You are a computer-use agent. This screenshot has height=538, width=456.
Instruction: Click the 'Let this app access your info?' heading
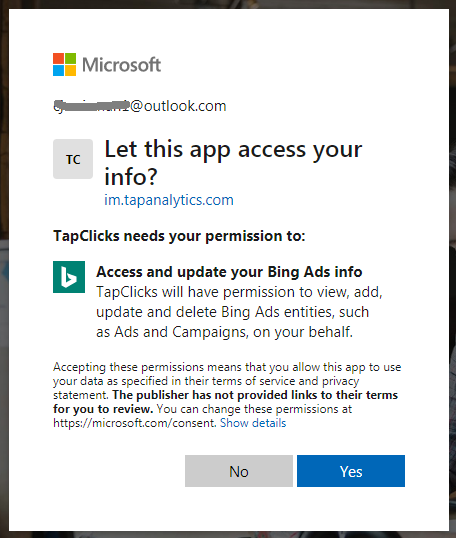click(233, 163)
